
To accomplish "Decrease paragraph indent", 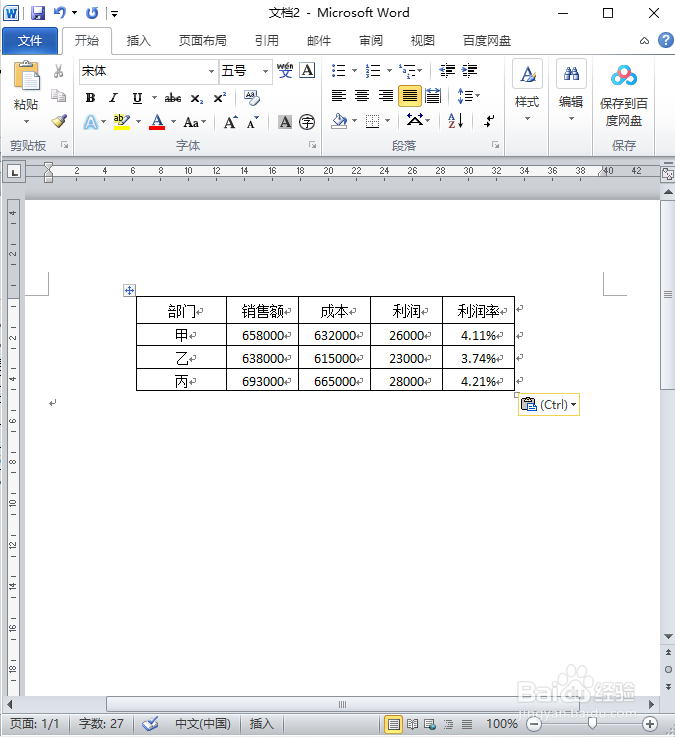I will [x=447, y=71].
